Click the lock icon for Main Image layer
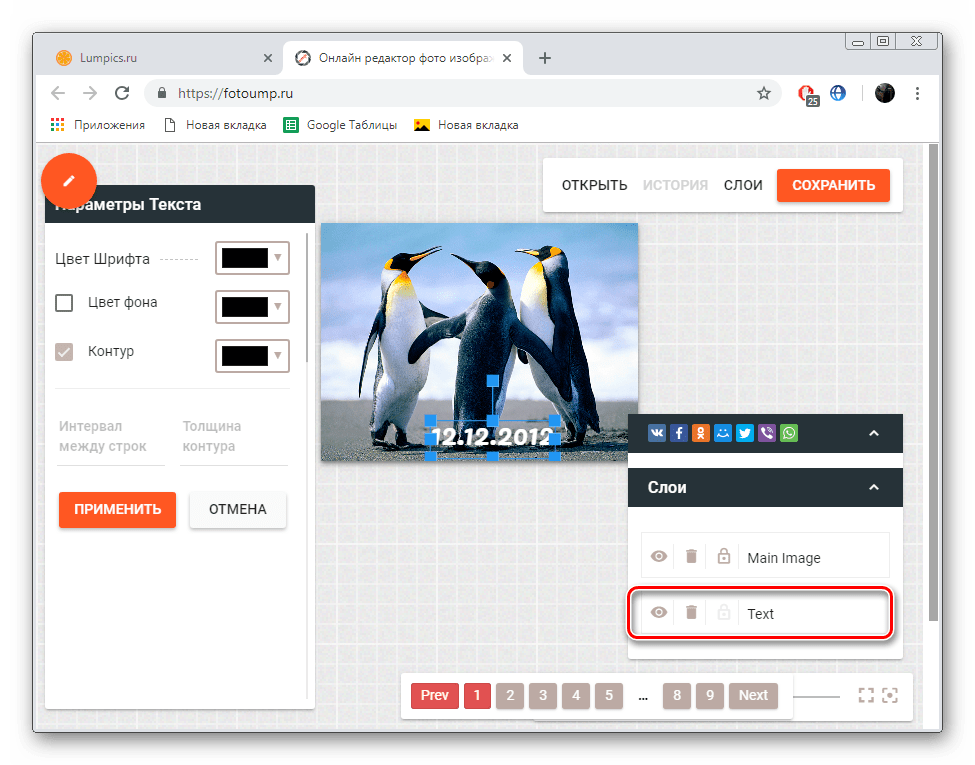This screenshot has width=975, height=765. [x=724, y=557]
